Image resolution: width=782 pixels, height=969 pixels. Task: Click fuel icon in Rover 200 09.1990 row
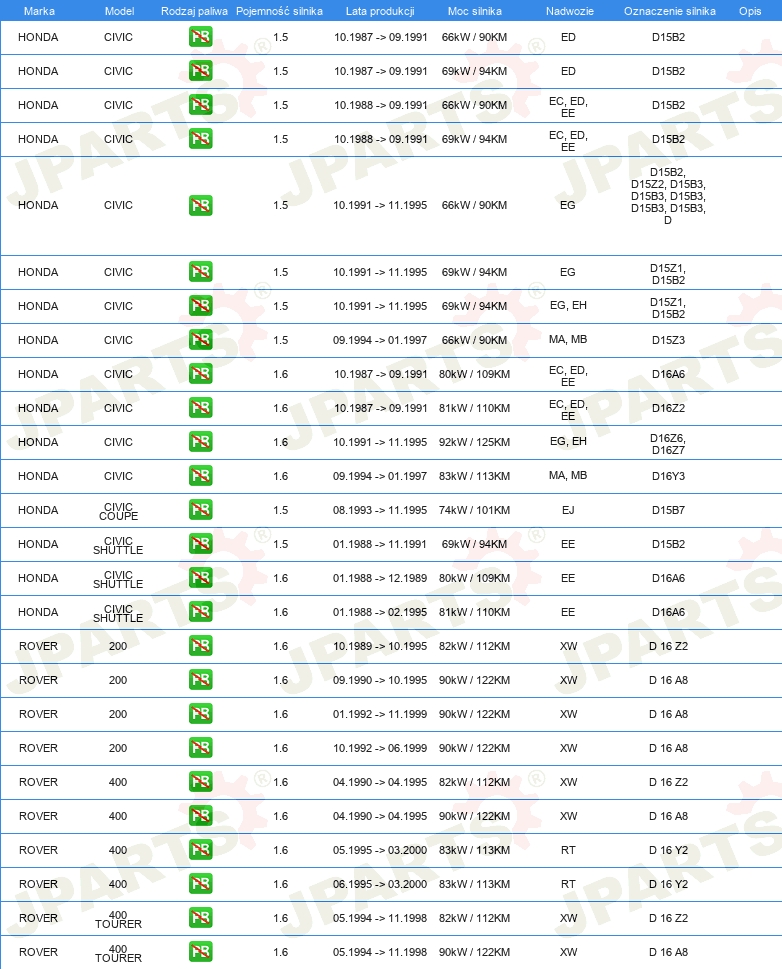coord(200,680)
